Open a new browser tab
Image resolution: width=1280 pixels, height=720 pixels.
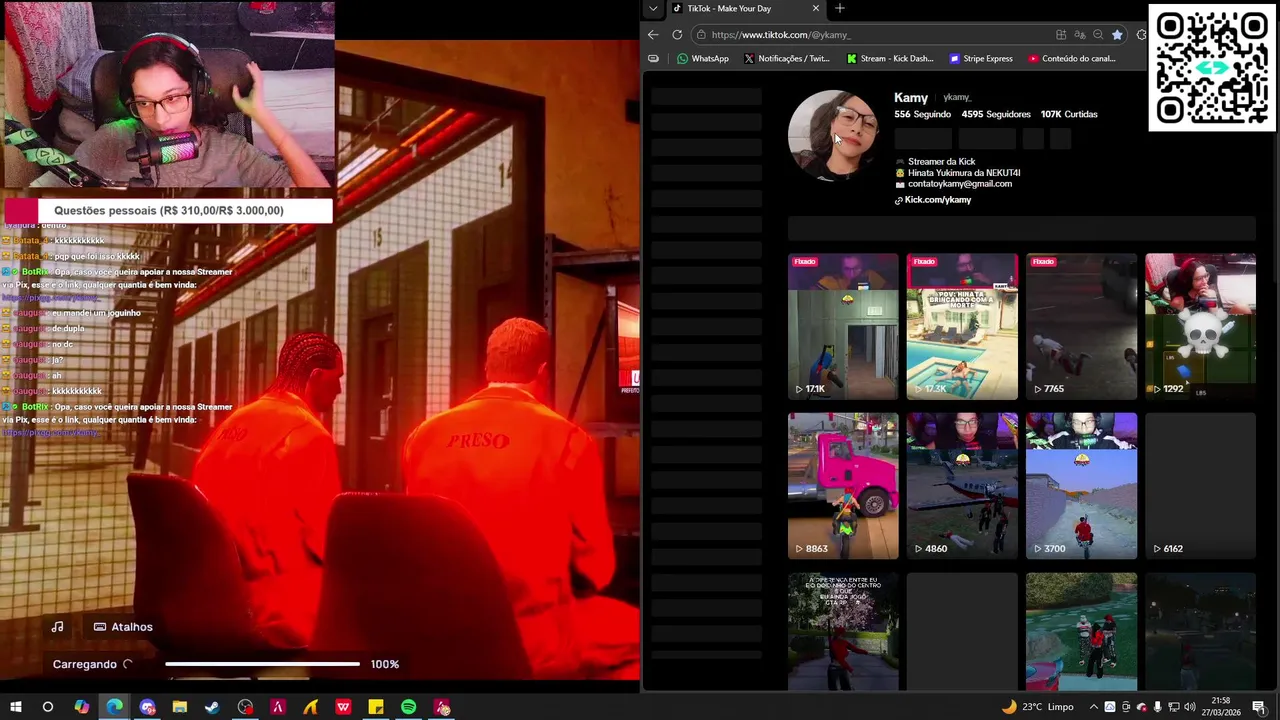(x=839, y=8)
